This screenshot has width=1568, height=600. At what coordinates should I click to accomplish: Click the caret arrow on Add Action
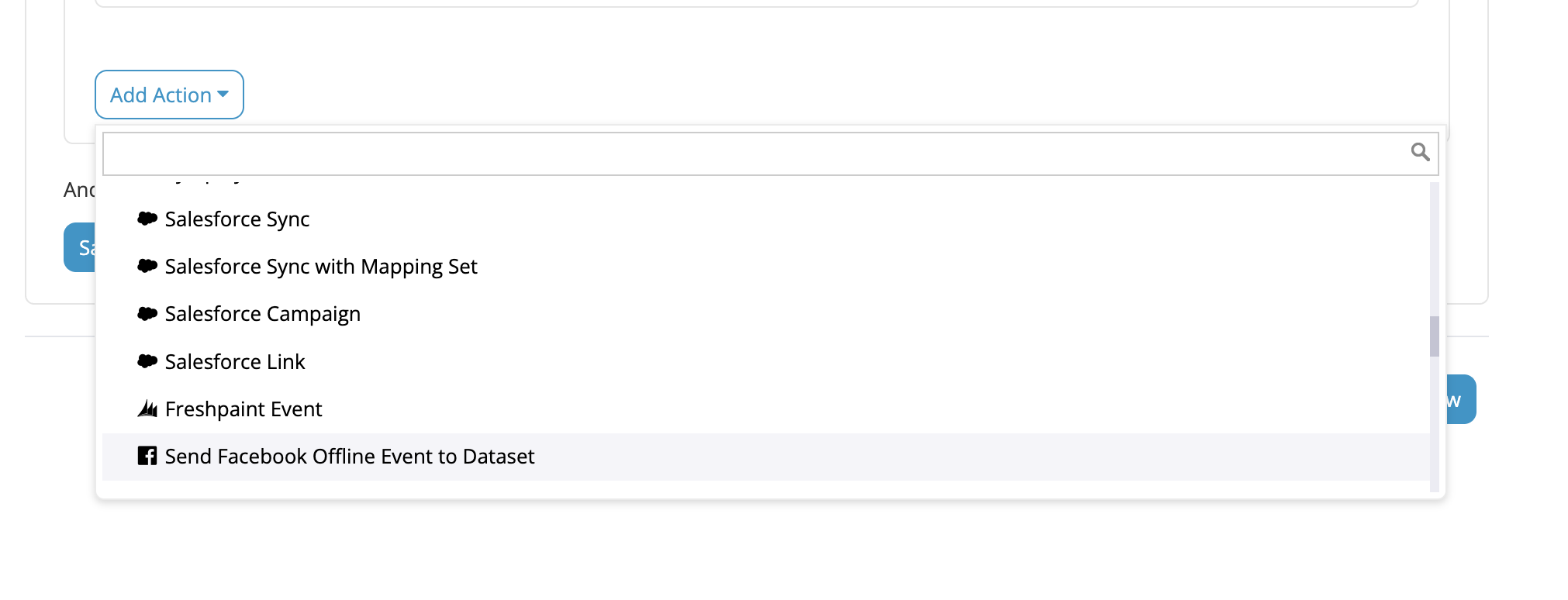click(x=223, y=95)
